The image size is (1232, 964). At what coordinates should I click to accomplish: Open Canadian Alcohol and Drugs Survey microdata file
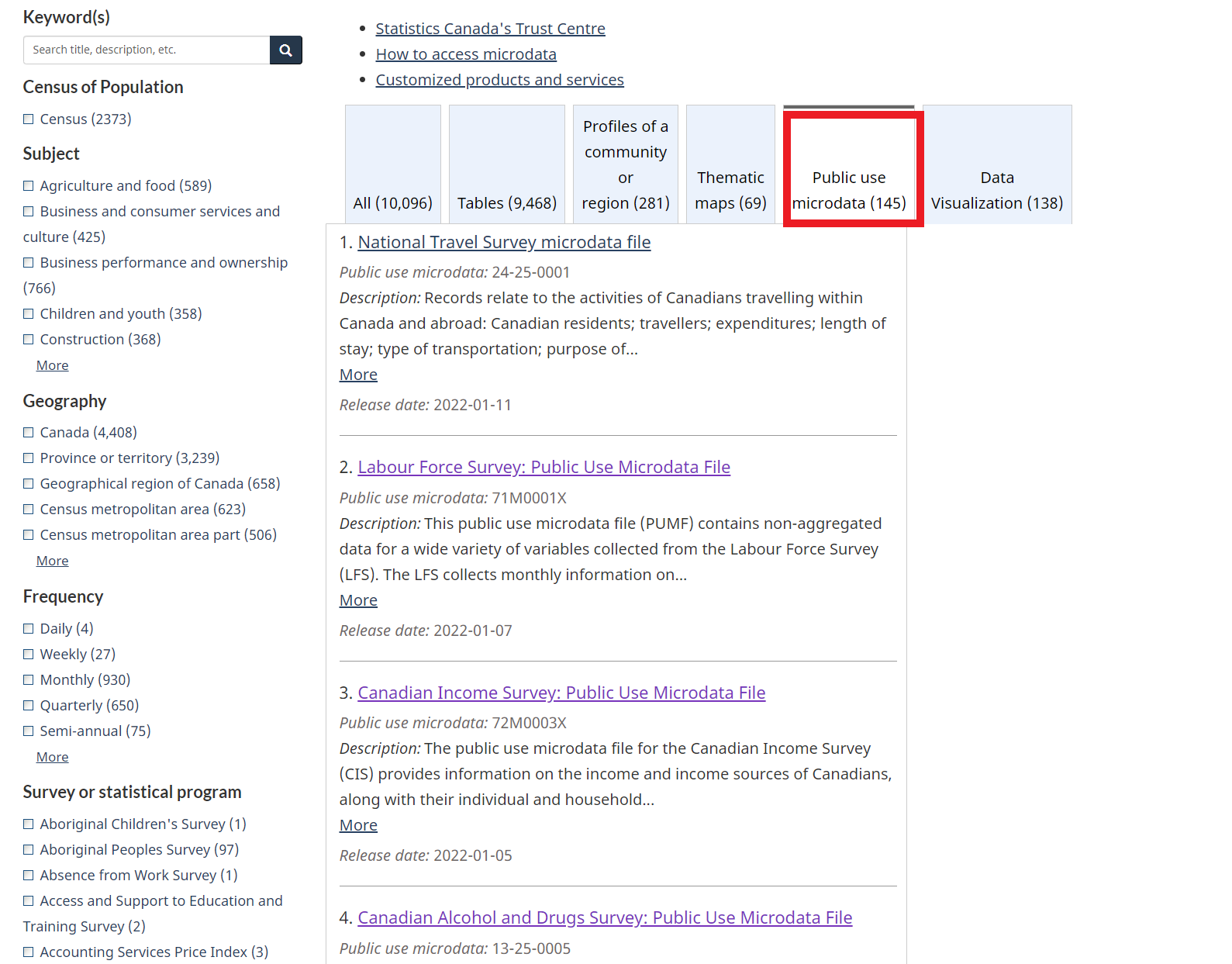pos(605,918)
